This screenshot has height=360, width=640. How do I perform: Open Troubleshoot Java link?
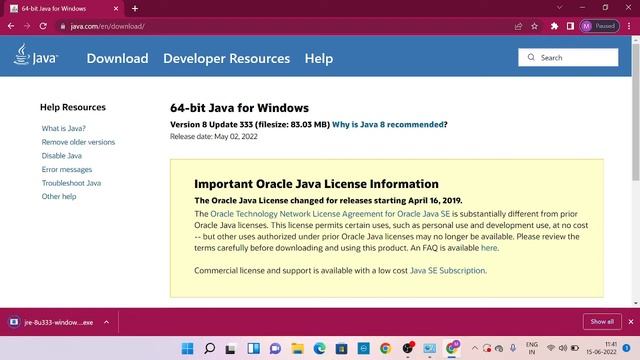[71, 183]
